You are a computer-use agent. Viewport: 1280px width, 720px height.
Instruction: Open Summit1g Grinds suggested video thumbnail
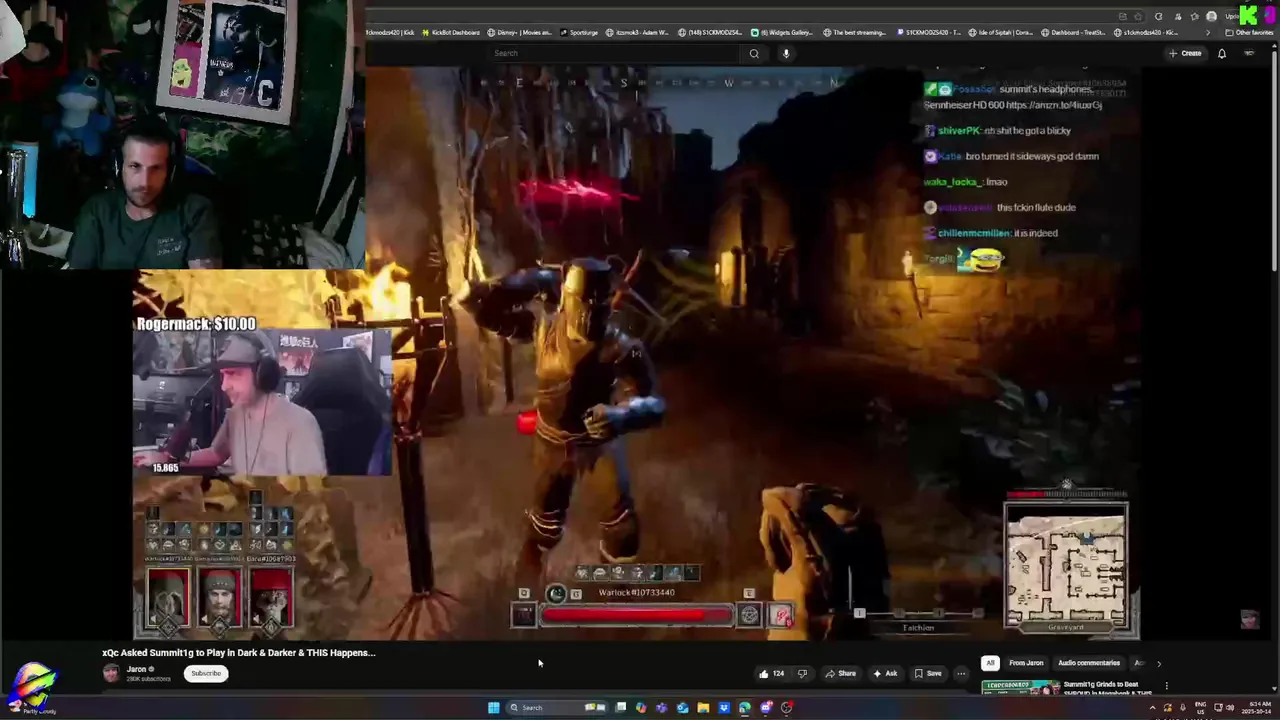click(1021, 687)
